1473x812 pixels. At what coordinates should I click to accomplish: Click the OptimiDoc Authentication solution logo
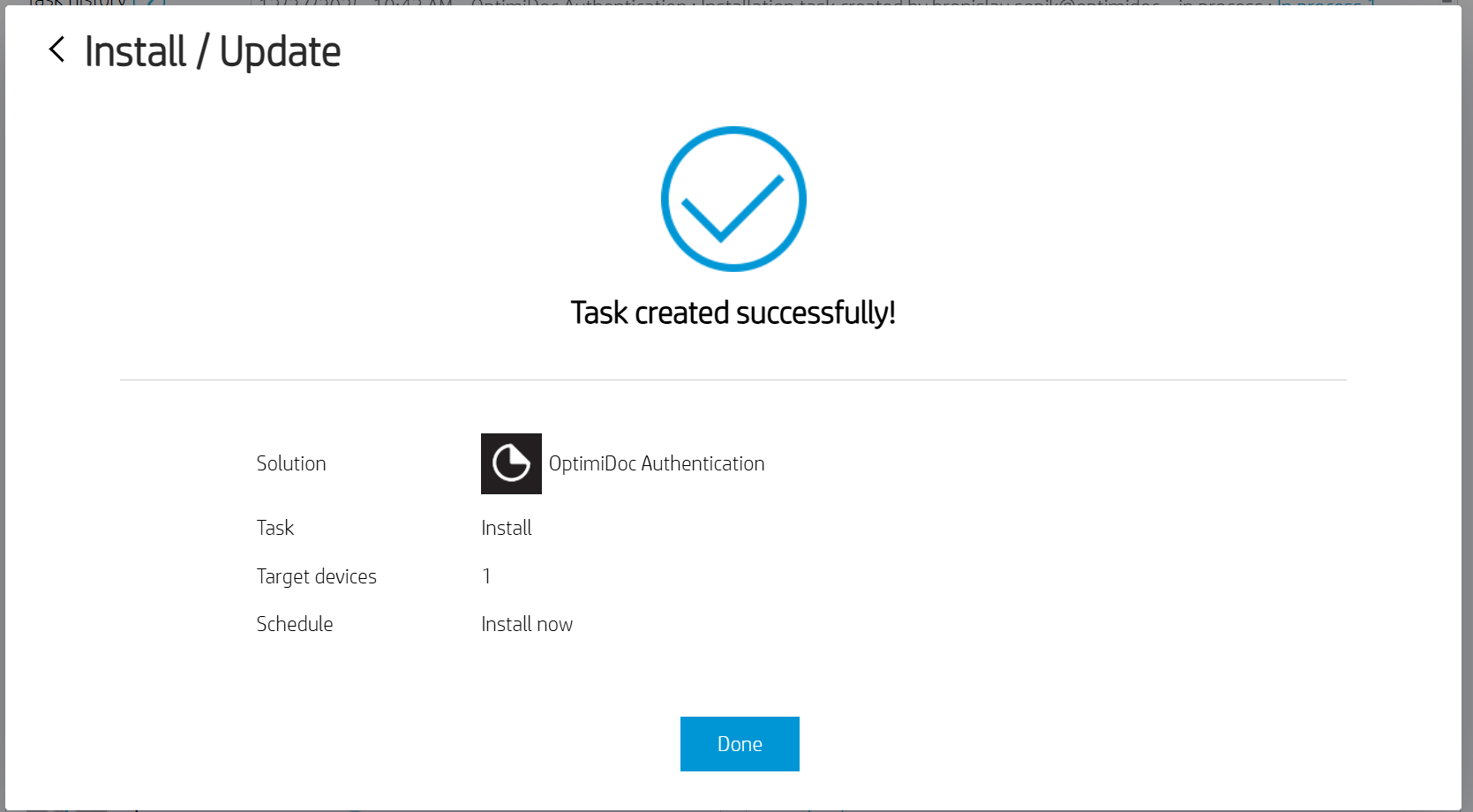point(511,463)
